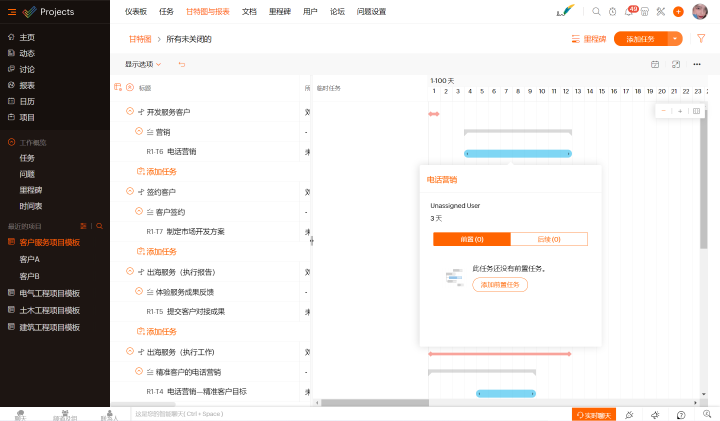Open the three-dot more options menu
720x421 pixels.
coord(697,64)
